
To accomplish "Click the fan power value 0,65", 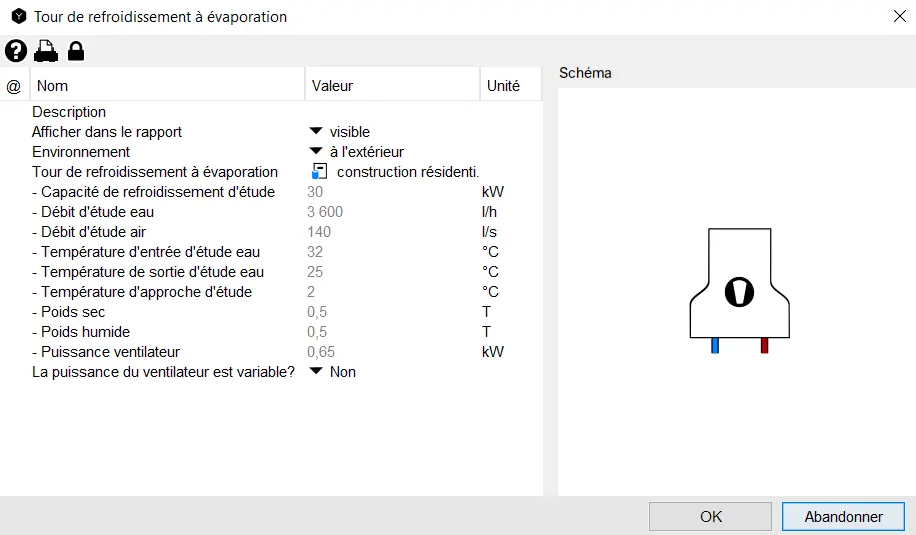I will click(x=321, y=352).
